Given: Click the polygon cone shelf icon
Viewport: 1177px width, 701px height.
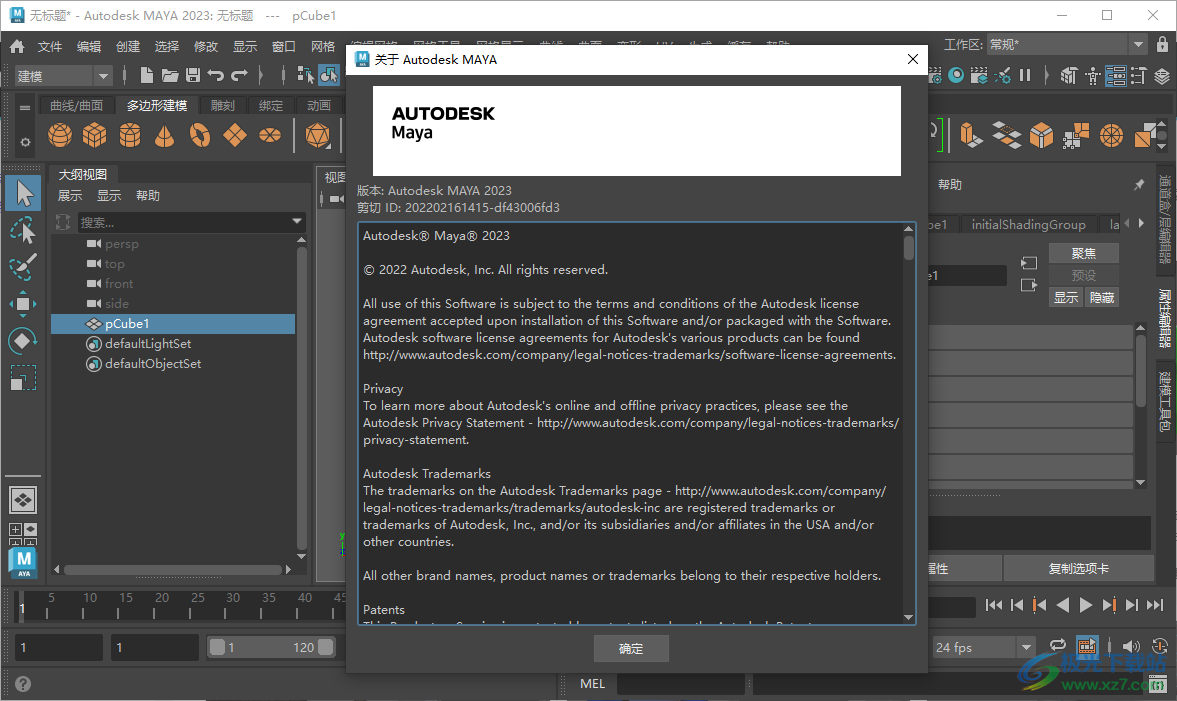Looking at the screenshot, I should [164, 135].
